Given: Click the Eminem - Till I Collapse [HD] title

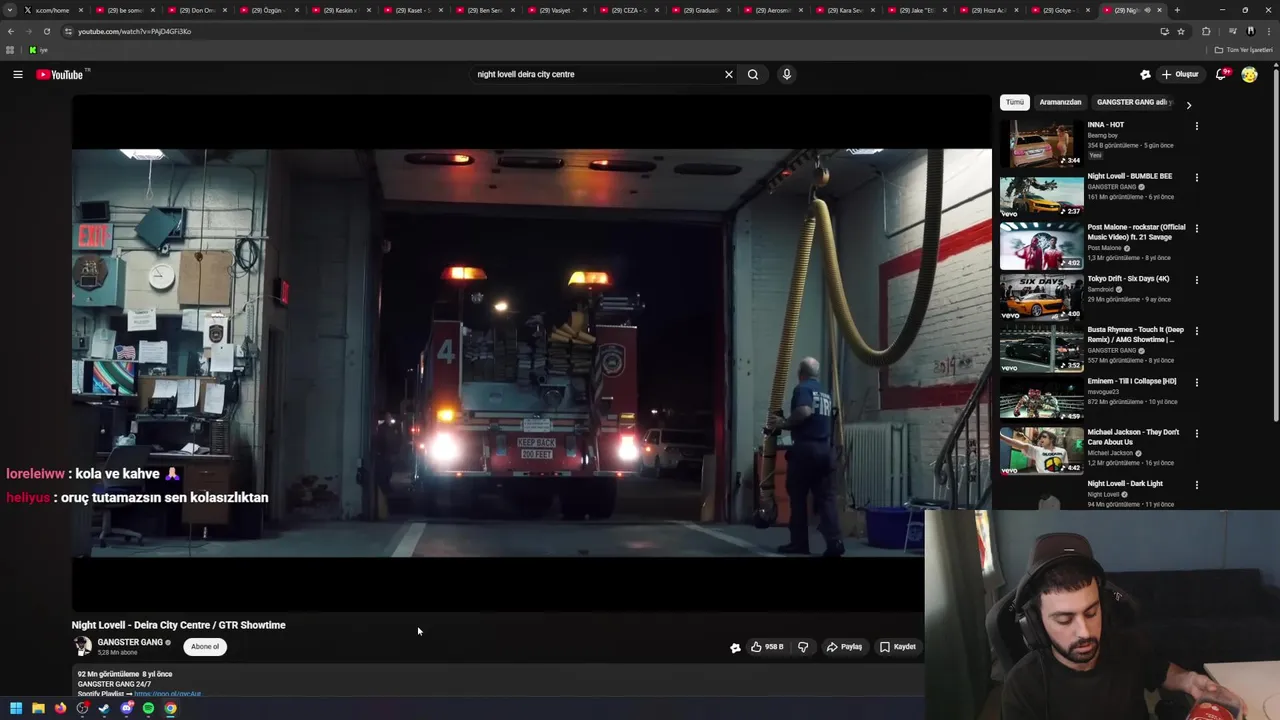Looking at the screenshot, I should click(1132, 381).
